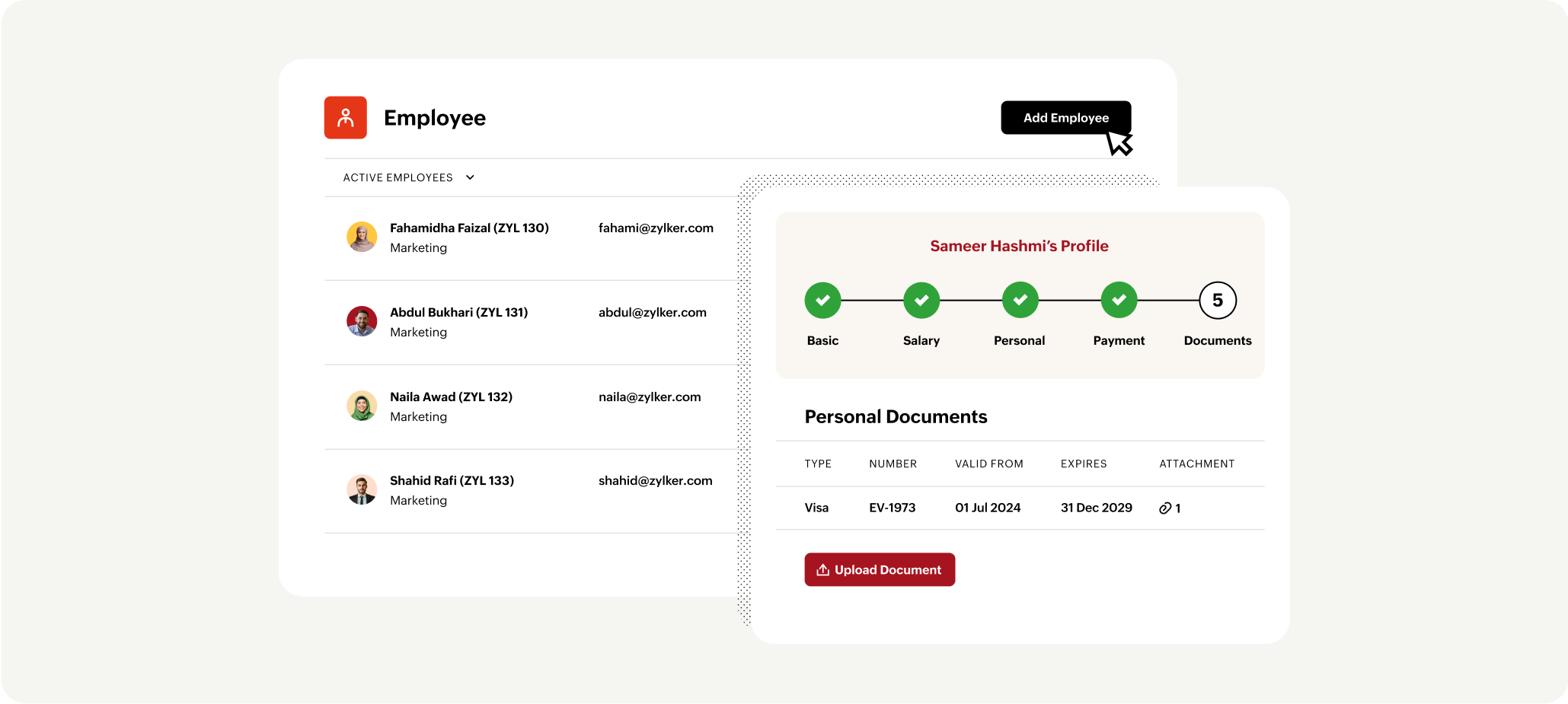Select the green checkmark for Basic step

(x=822, y=300)
